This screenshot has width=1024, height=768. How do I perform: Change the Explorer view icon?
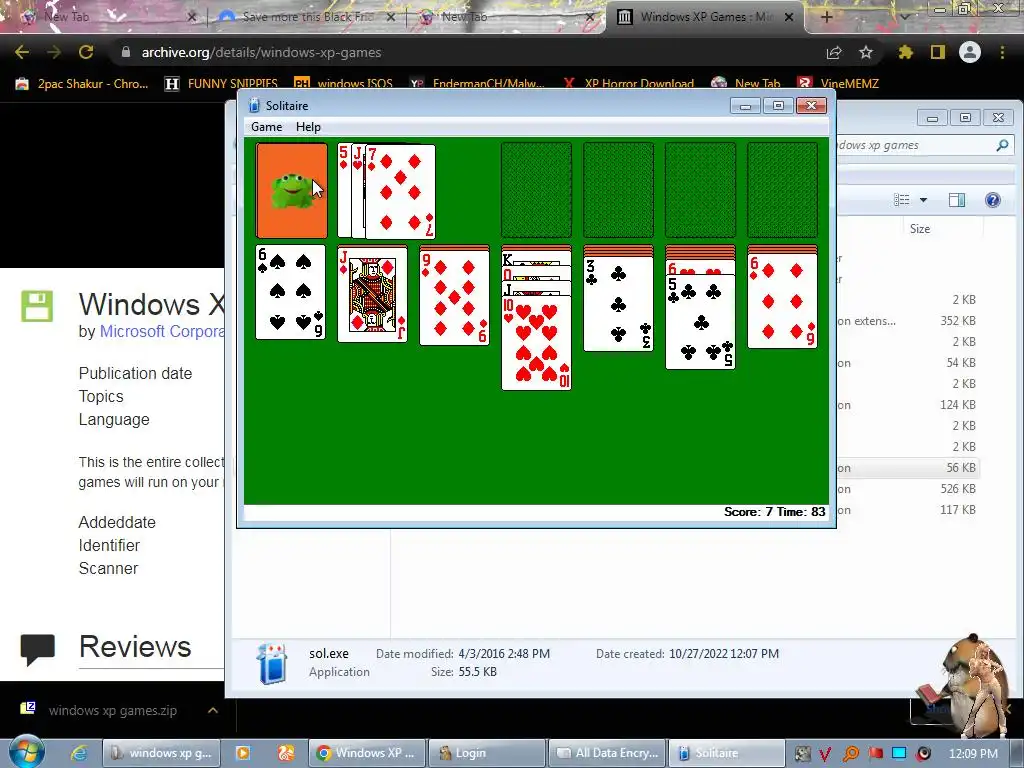(x=902, y=200)
